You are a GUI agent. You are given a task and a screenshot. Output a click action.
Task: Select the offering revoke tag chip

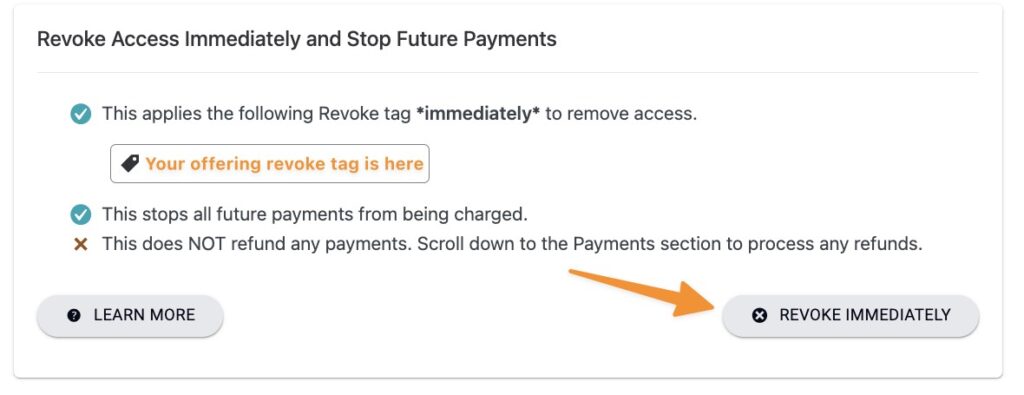[x=270, y=164]
